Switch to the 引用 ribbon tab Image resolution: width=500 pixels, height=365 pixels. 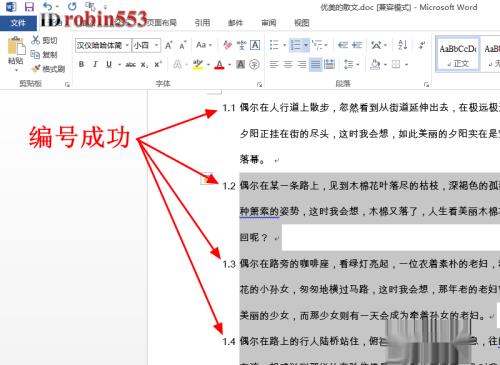point(202,23)
